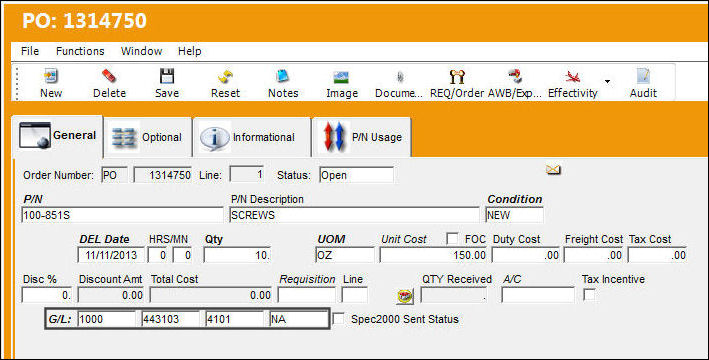Open the REQ/Order toolbar icon
709x360 pixels.
(x=457, y=76)
